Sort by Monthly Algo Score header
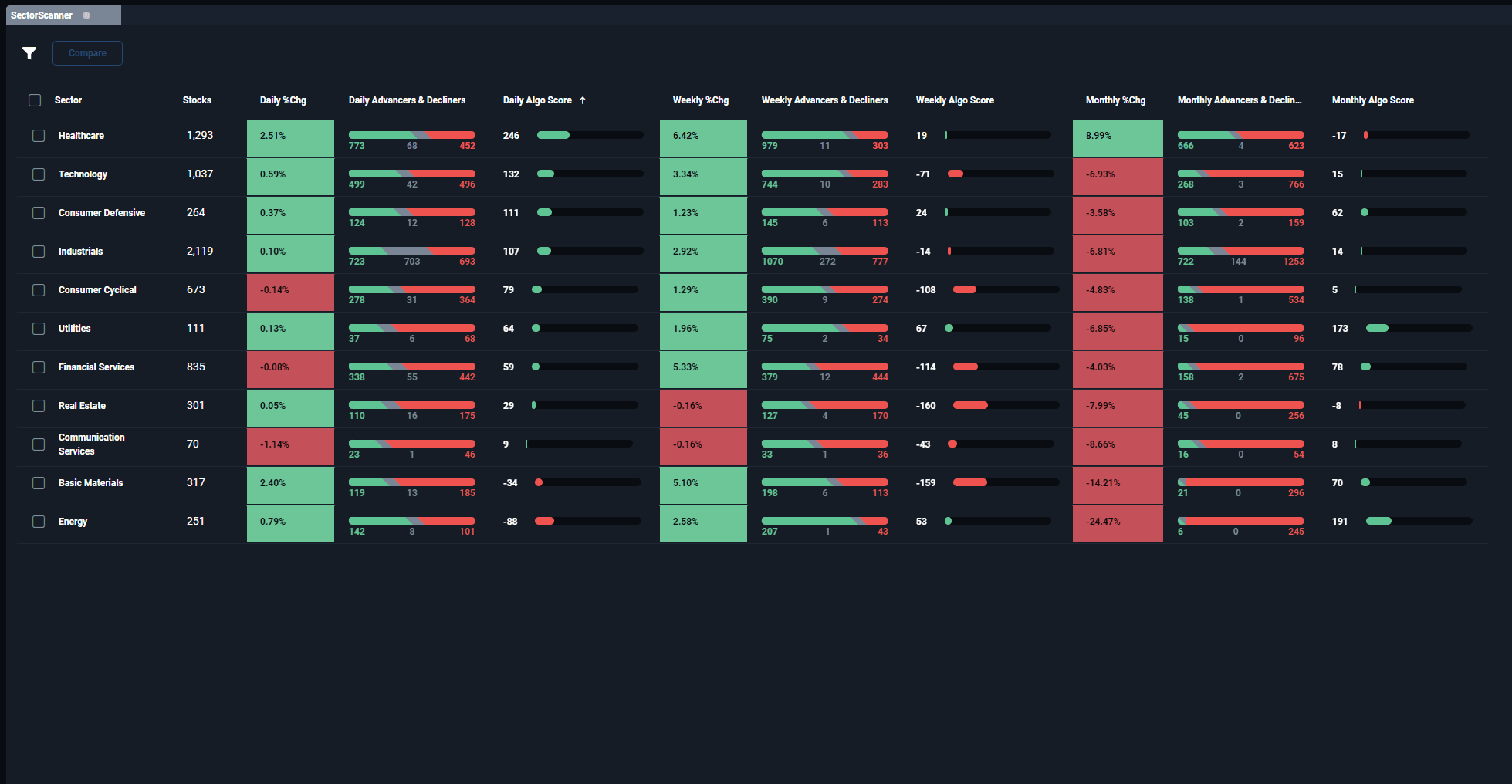The width and height of the screenshot is (1512, 784). pyautogui.click(x=1372, y=100)
